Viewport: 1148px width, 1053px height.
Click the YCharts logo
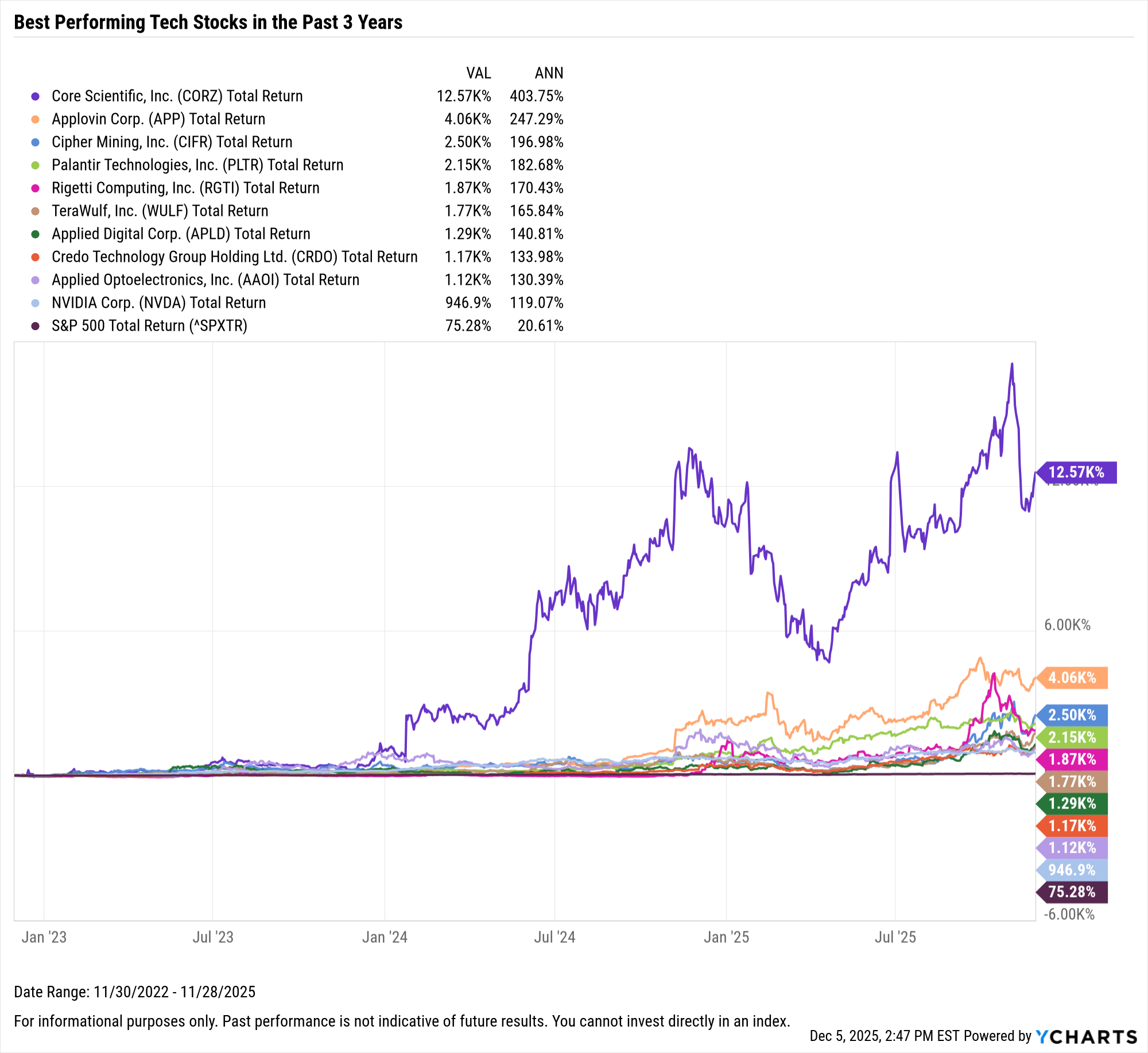[1086, 1036]
